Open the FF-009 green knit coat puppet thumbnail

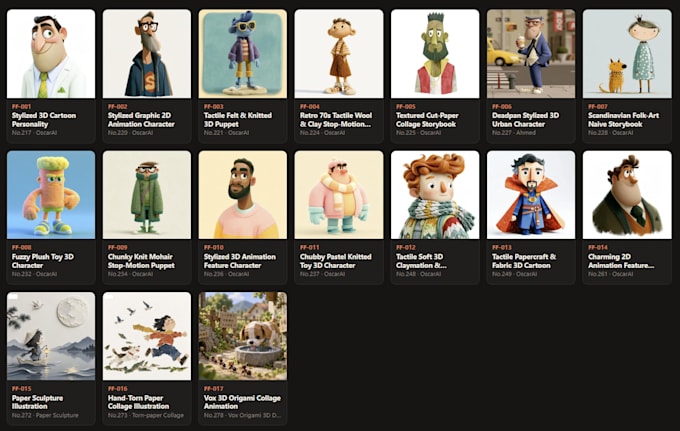tap(147, 195)
